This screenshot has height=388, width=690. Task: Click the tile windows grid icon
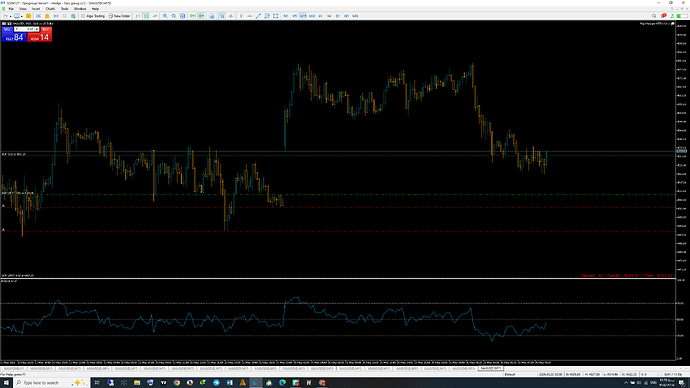click(183, 16)
